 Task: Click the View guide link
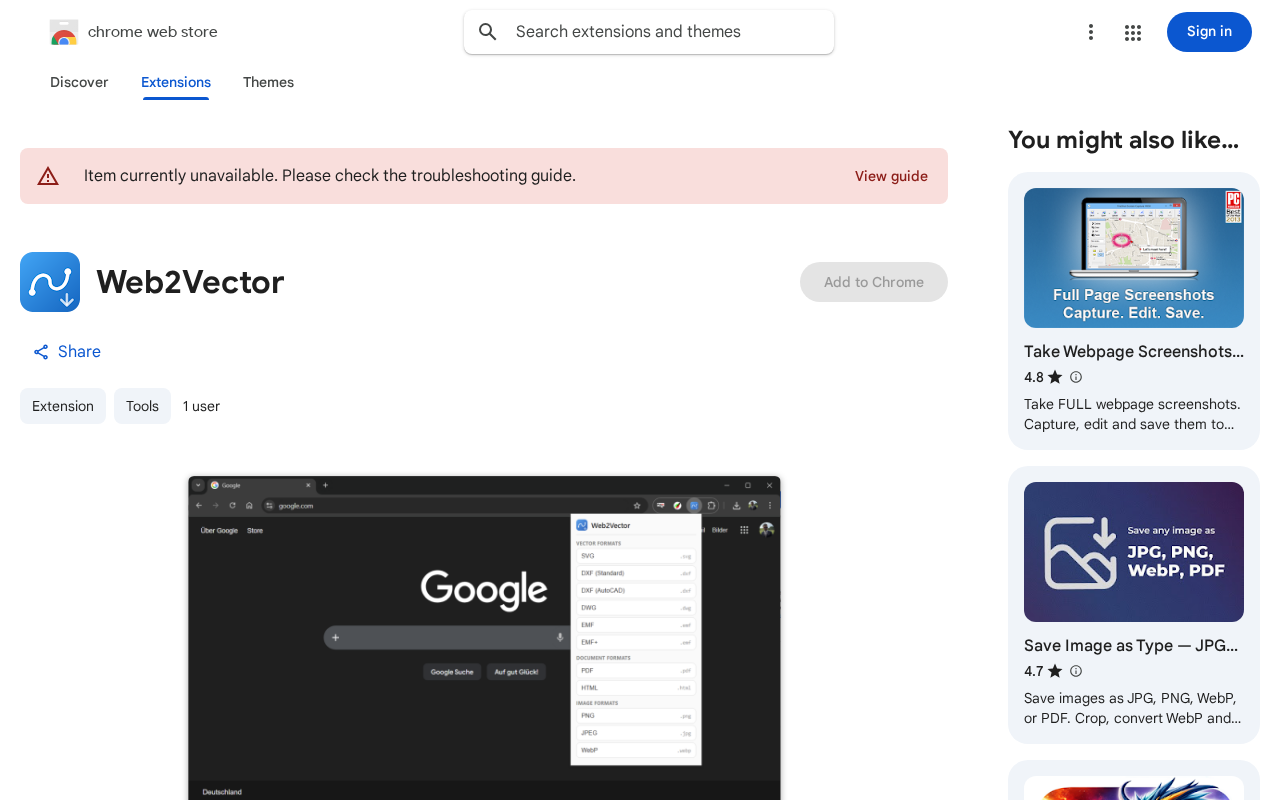pyautogui.click(x=891, y=176)
